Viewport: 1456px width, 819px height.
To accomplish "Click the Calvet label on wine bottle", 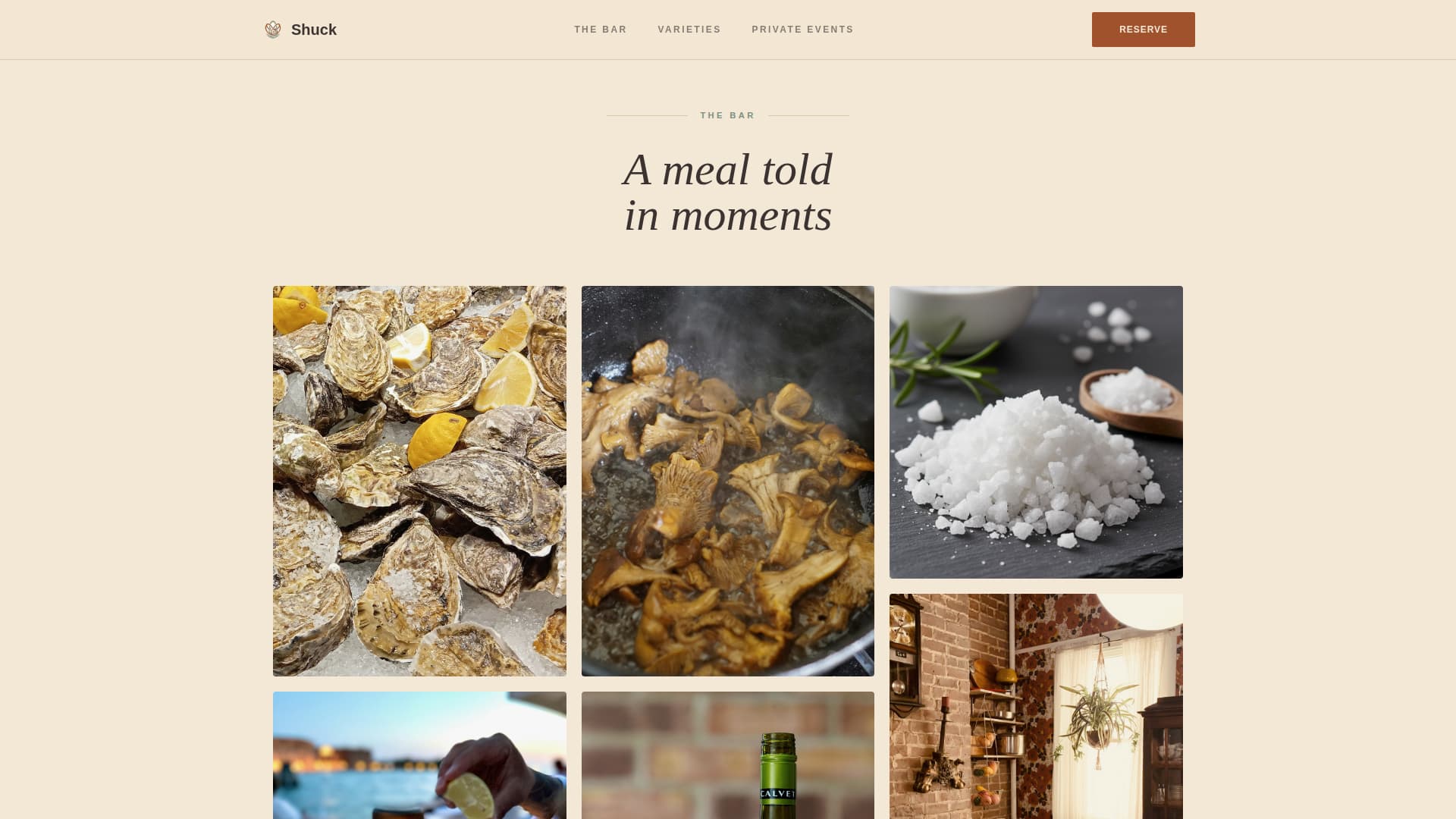I will pos(778,794).
